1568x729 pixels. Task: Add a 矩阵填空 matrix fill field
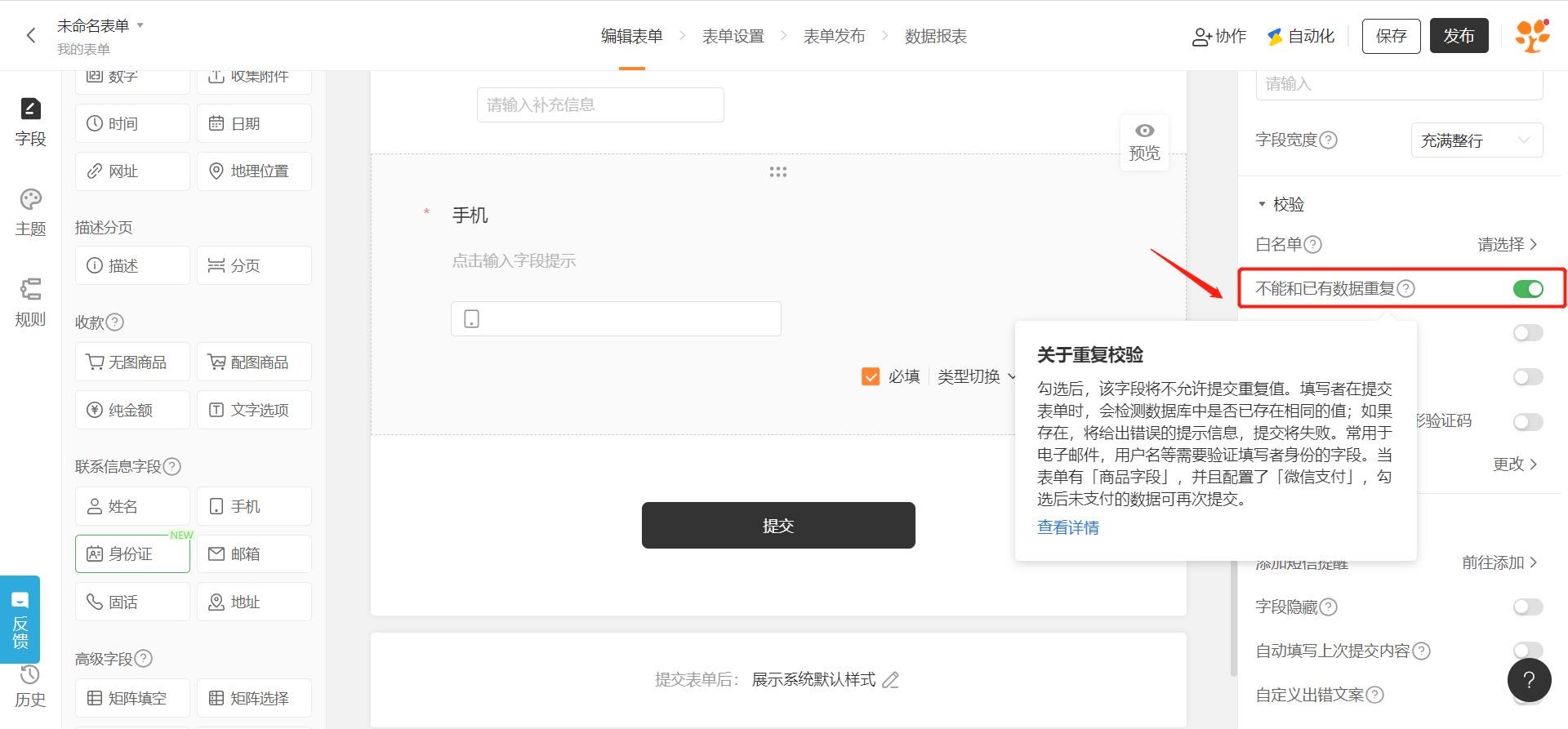132,698
